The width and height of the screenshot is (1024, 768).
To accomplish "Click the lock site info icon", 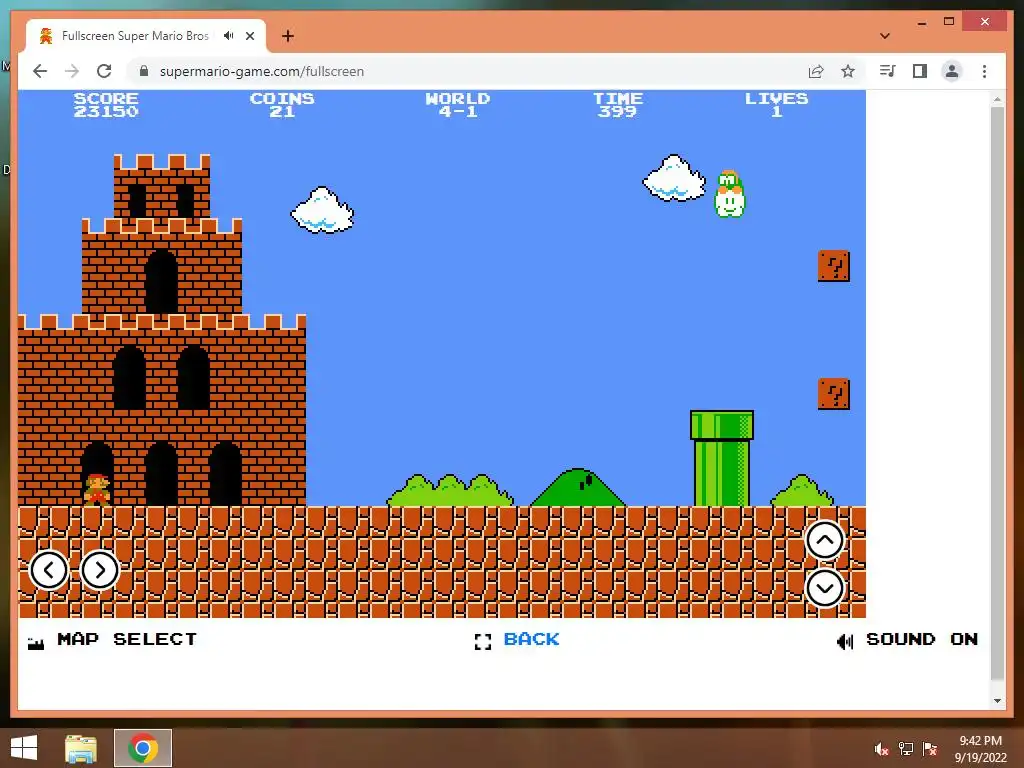I will click(144, 71).
